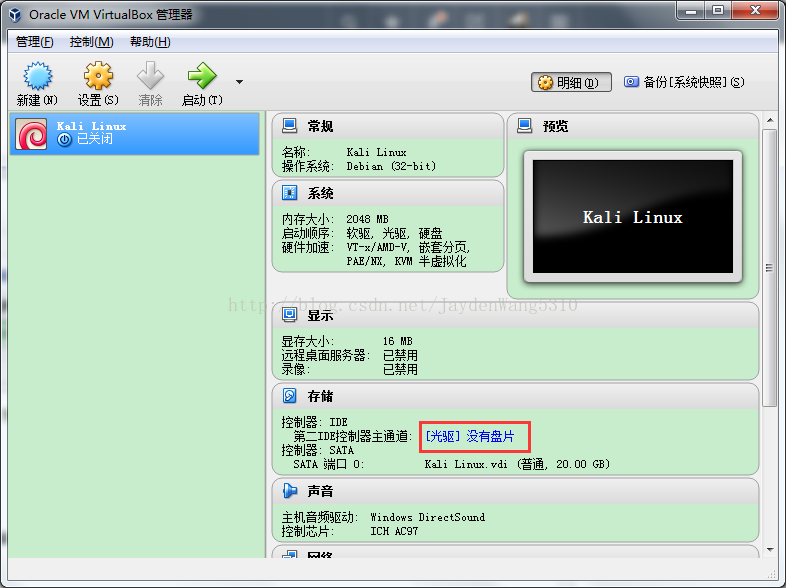Click the 系统 section chip icon
Screen dimensions: 786x588
click(289, 192)
